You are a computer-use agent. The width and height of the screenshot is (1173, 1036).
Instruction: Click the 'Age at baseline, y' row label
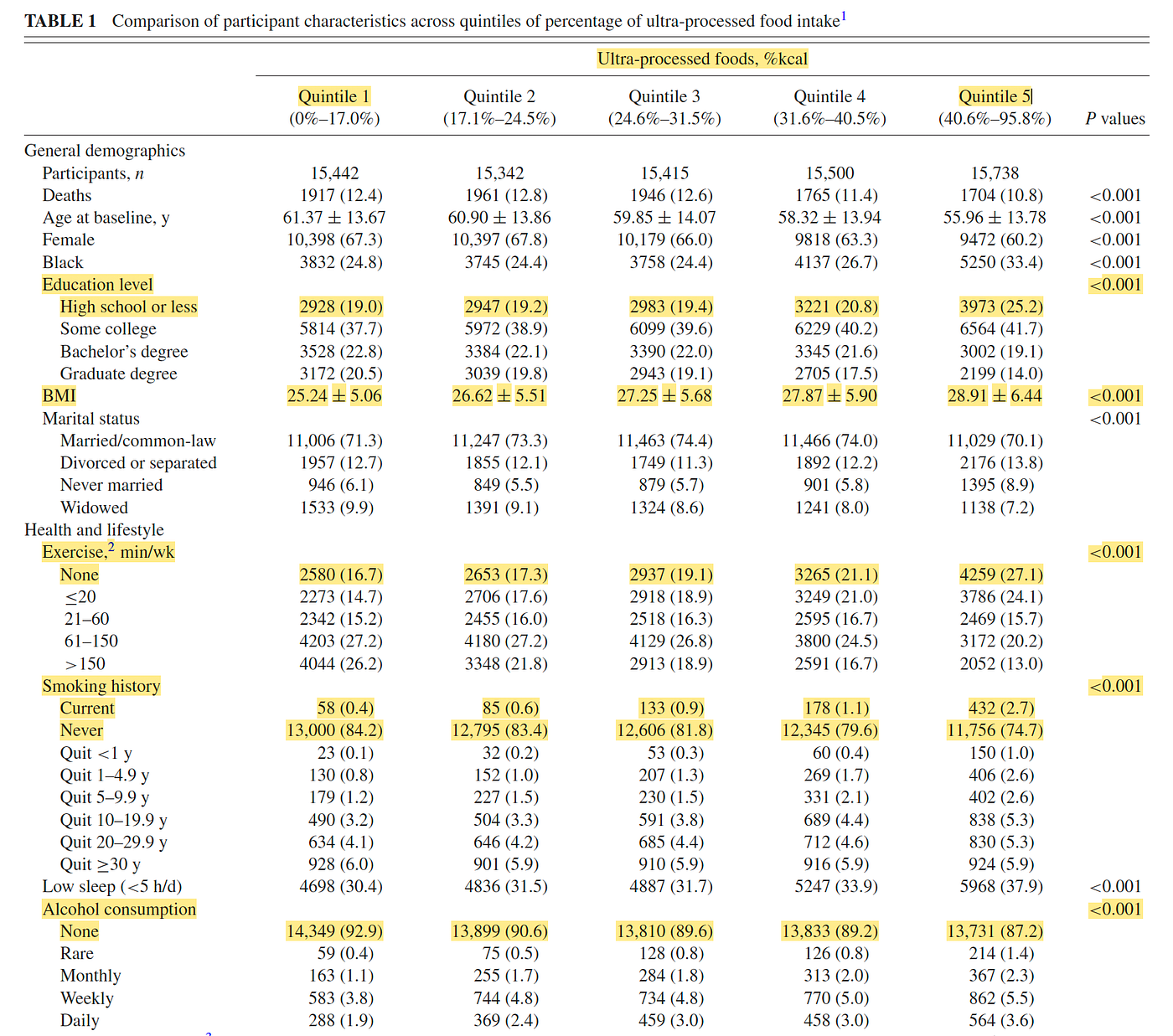click(106, 218)
